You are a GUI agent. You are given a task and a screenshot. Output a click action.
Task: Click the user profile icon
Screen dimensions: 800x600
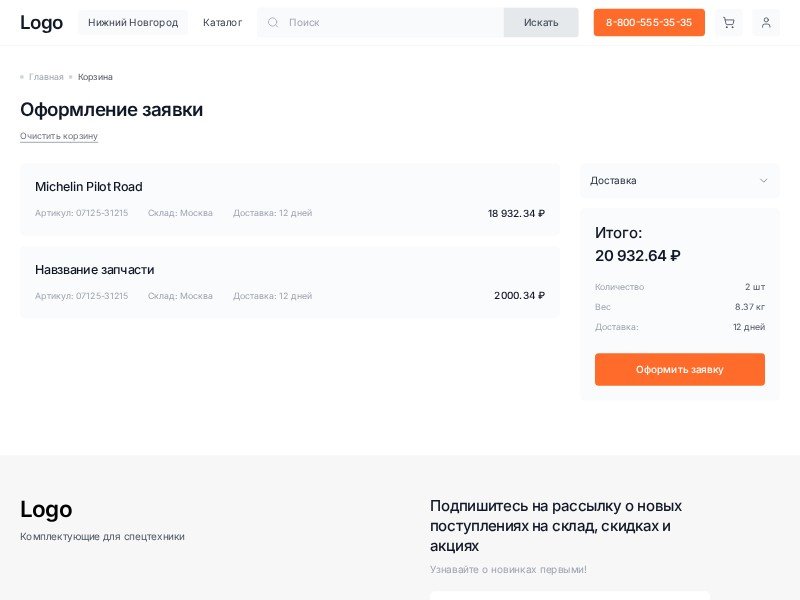click(x=766, y=23)
